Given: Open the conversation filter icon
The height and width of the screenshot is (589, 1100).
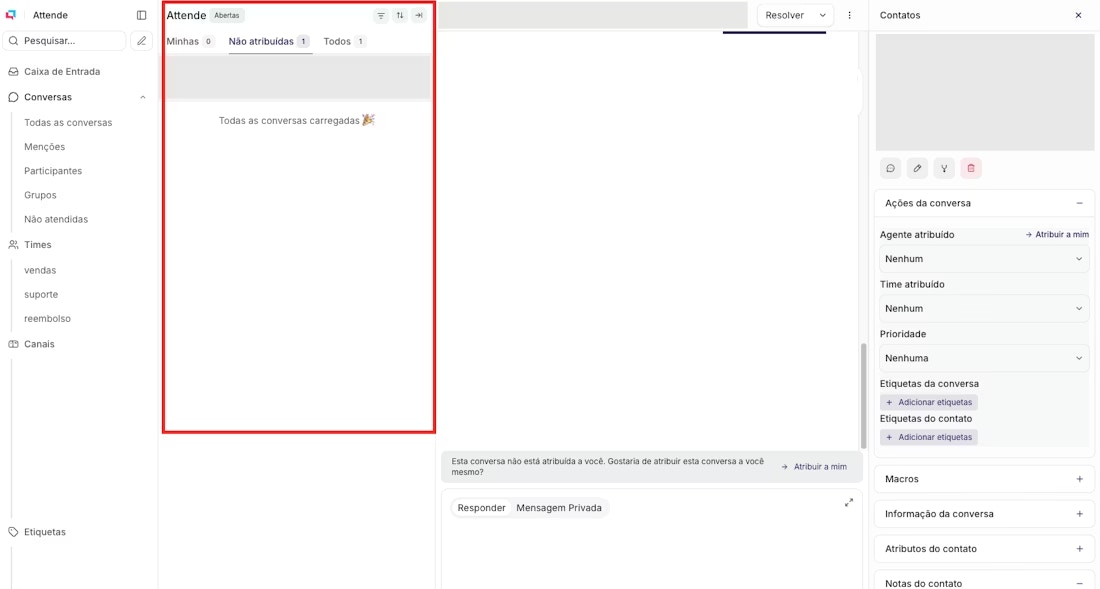Looking at the screenshot, I should (x=381, y=16).
